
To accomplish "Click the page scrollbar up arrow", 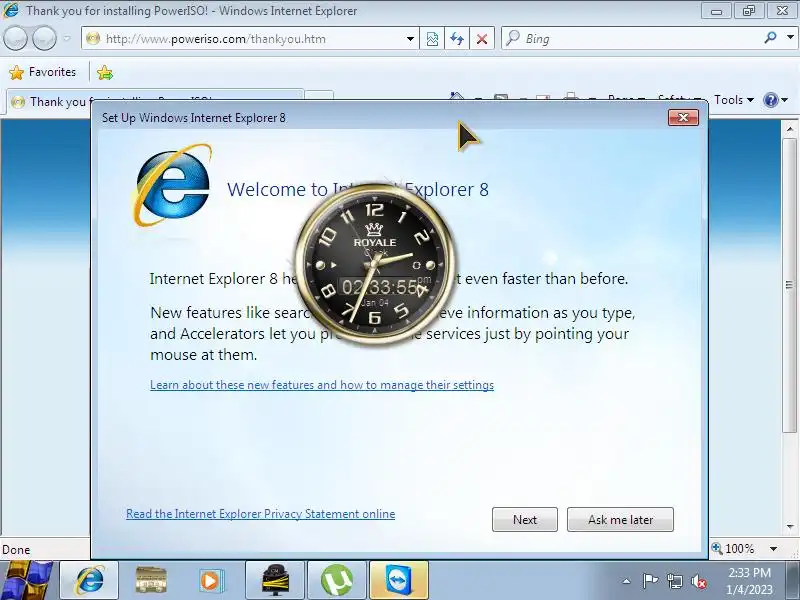I will coord(789,129).
